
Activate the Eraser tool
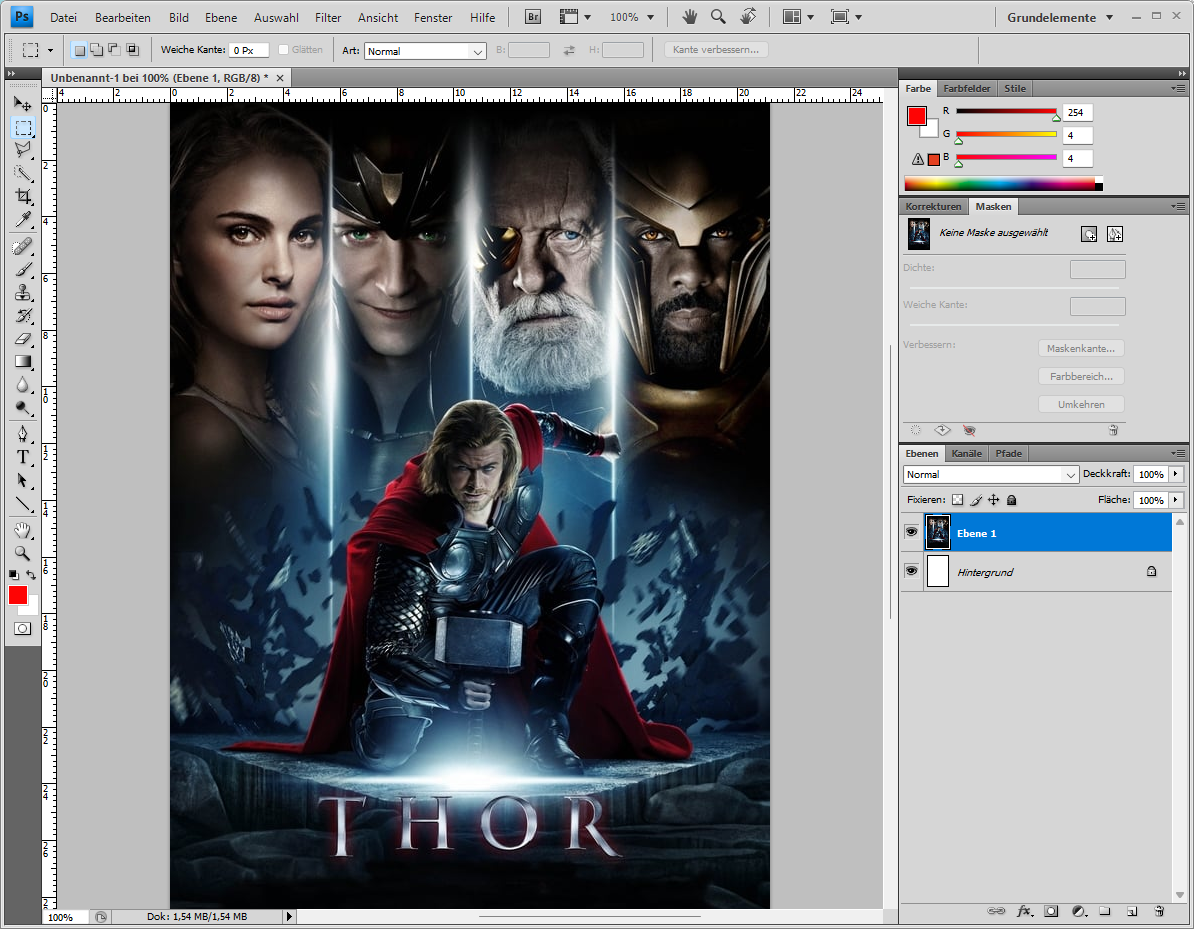pyautogui.click(x=22, y=339)
